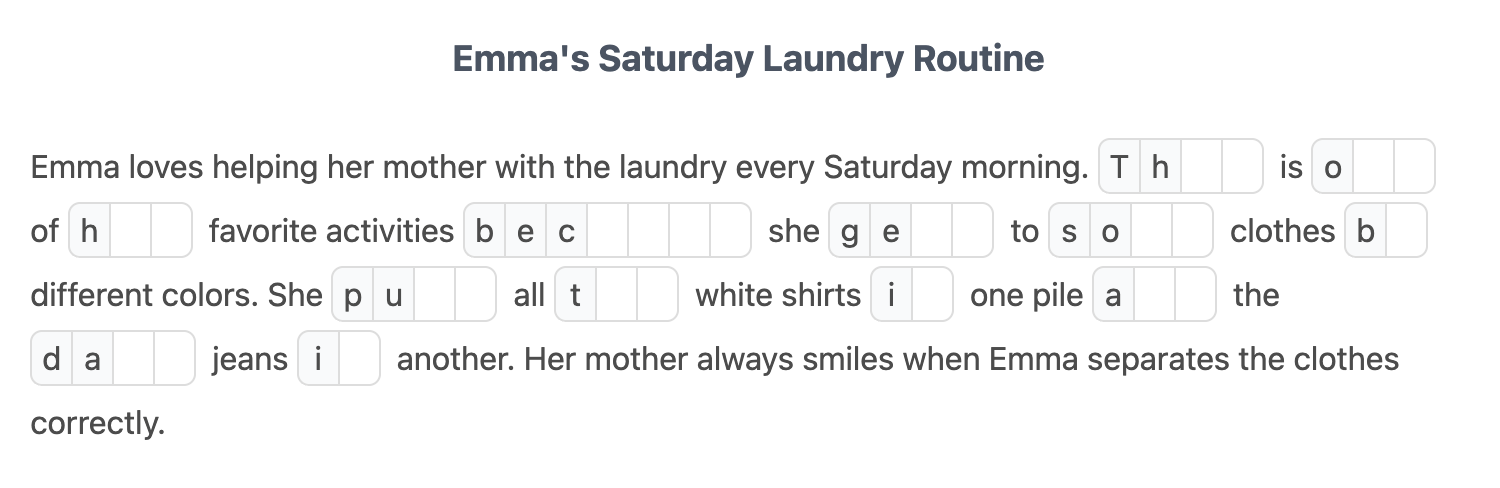Click first blank box after "a" following "one pile"

[1154, 295]
